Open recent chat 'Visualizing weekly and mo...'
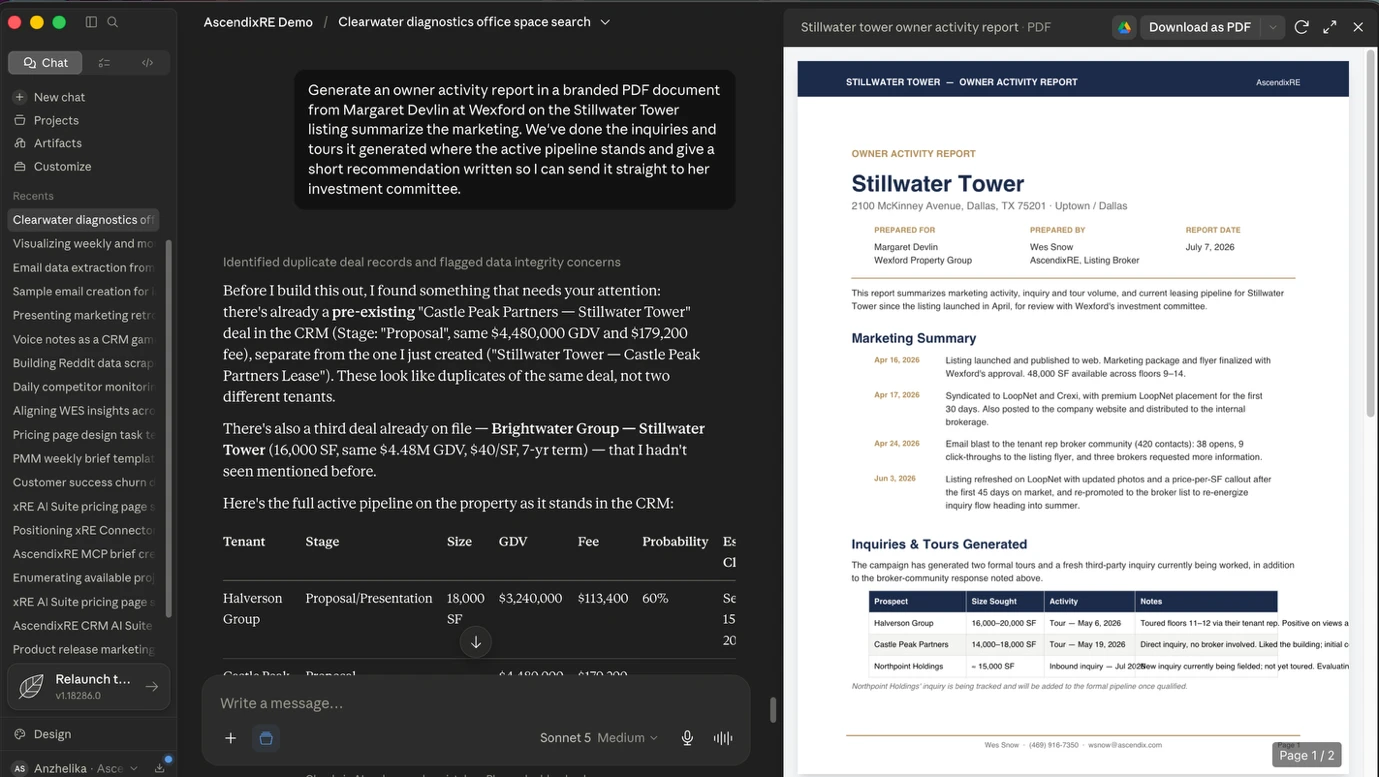Screen dimensions: 1379x777 click(83, 244)
